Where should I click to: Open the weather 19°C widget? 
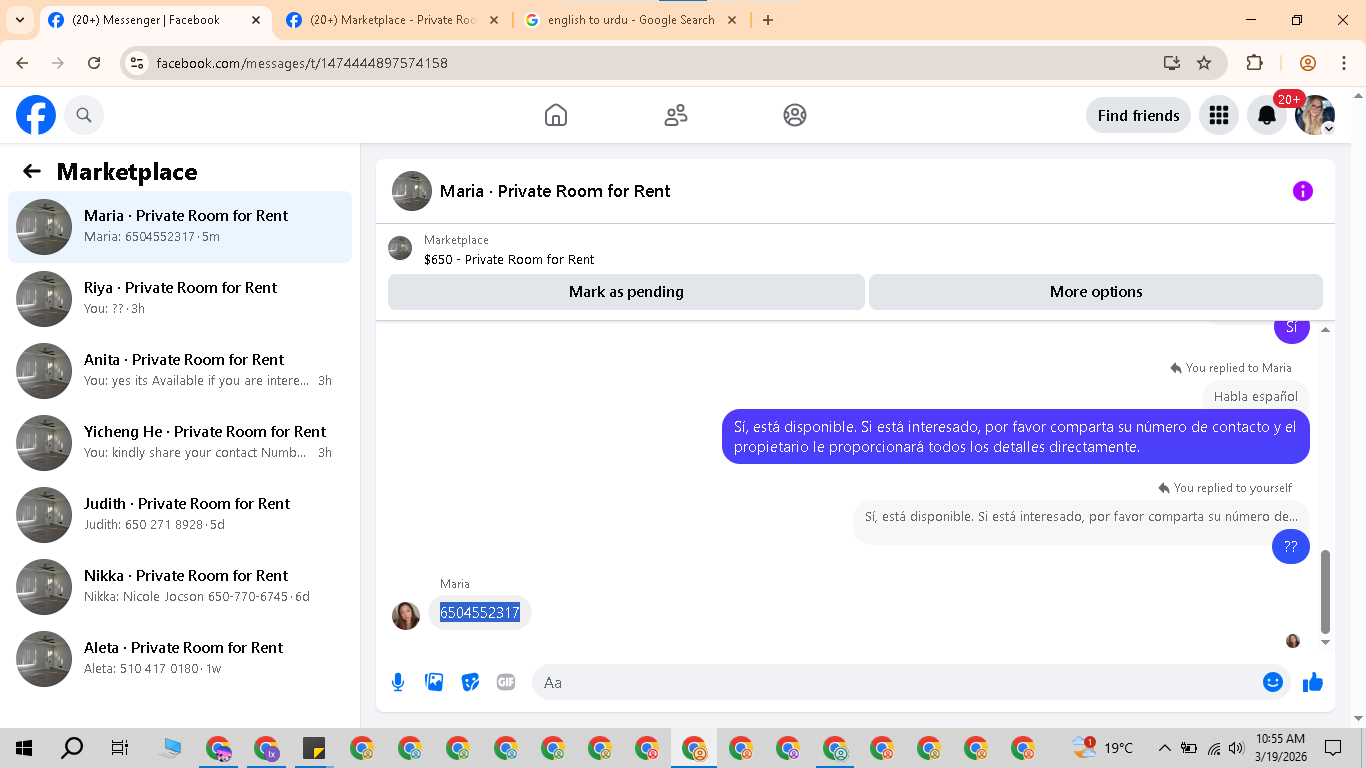tap(1103, 748)
